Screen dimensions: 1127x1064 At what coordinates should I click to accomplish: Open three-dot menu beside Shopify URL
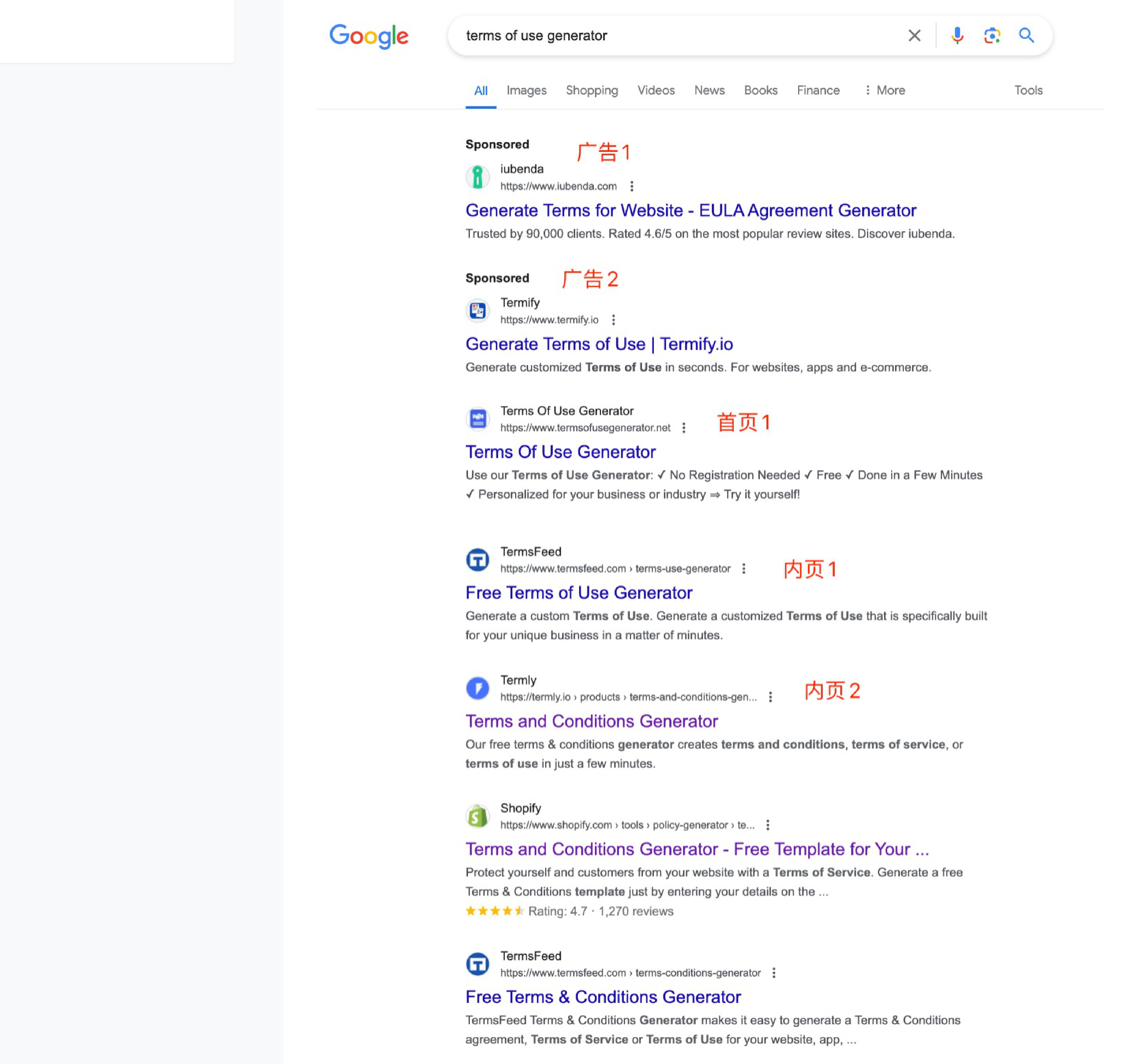click(x=767, y=825)
